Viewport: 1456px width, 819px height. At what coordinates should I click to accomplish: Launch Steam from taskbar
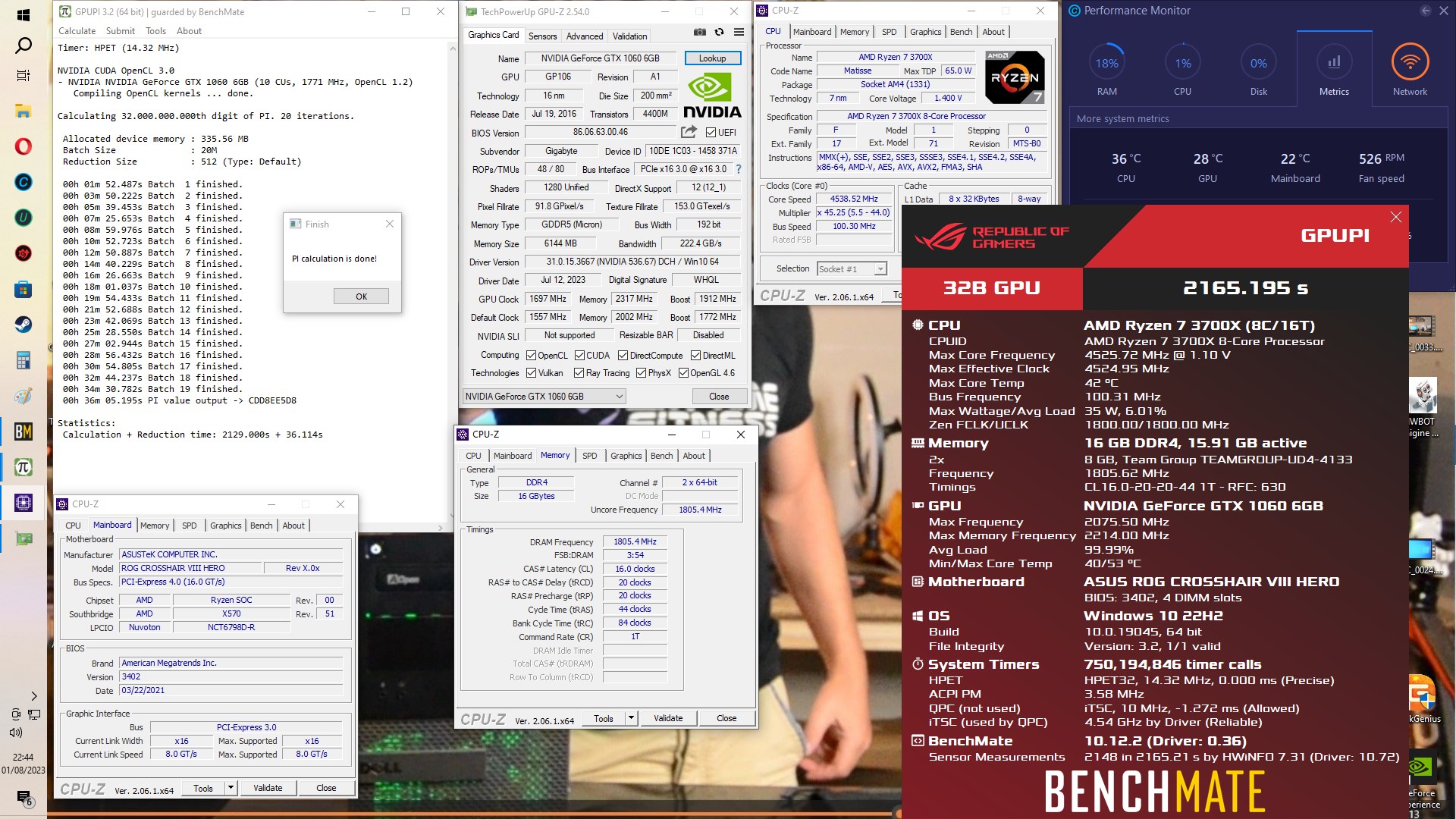coord(24,324)
